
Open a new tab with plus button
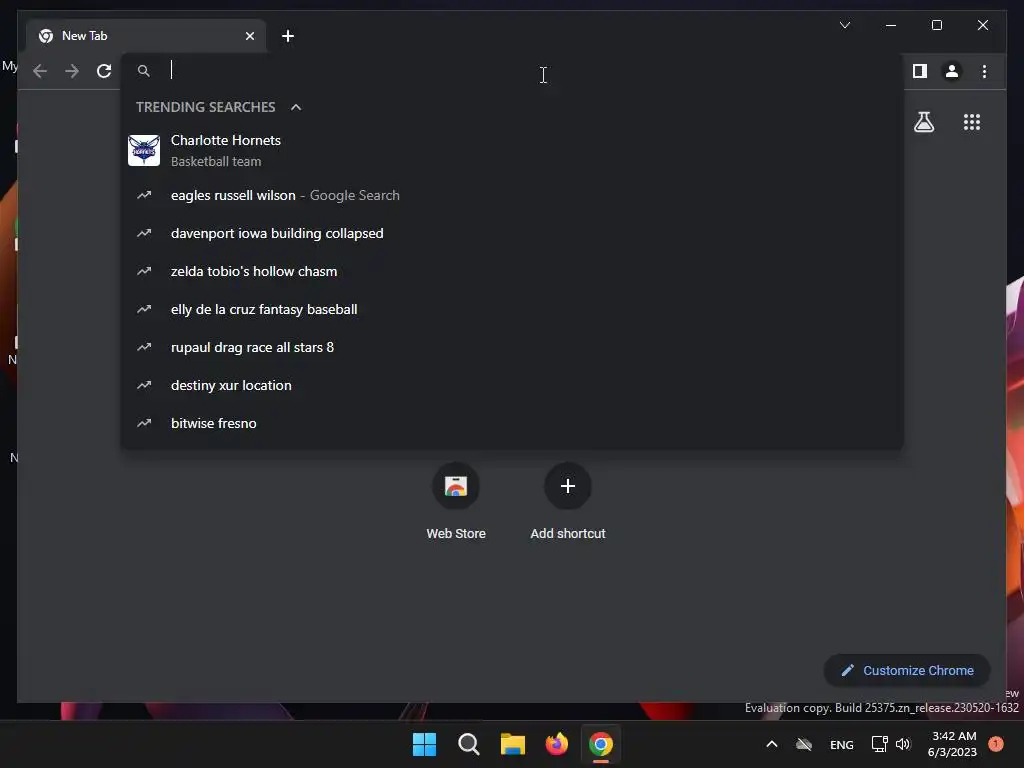click(287, 36)
